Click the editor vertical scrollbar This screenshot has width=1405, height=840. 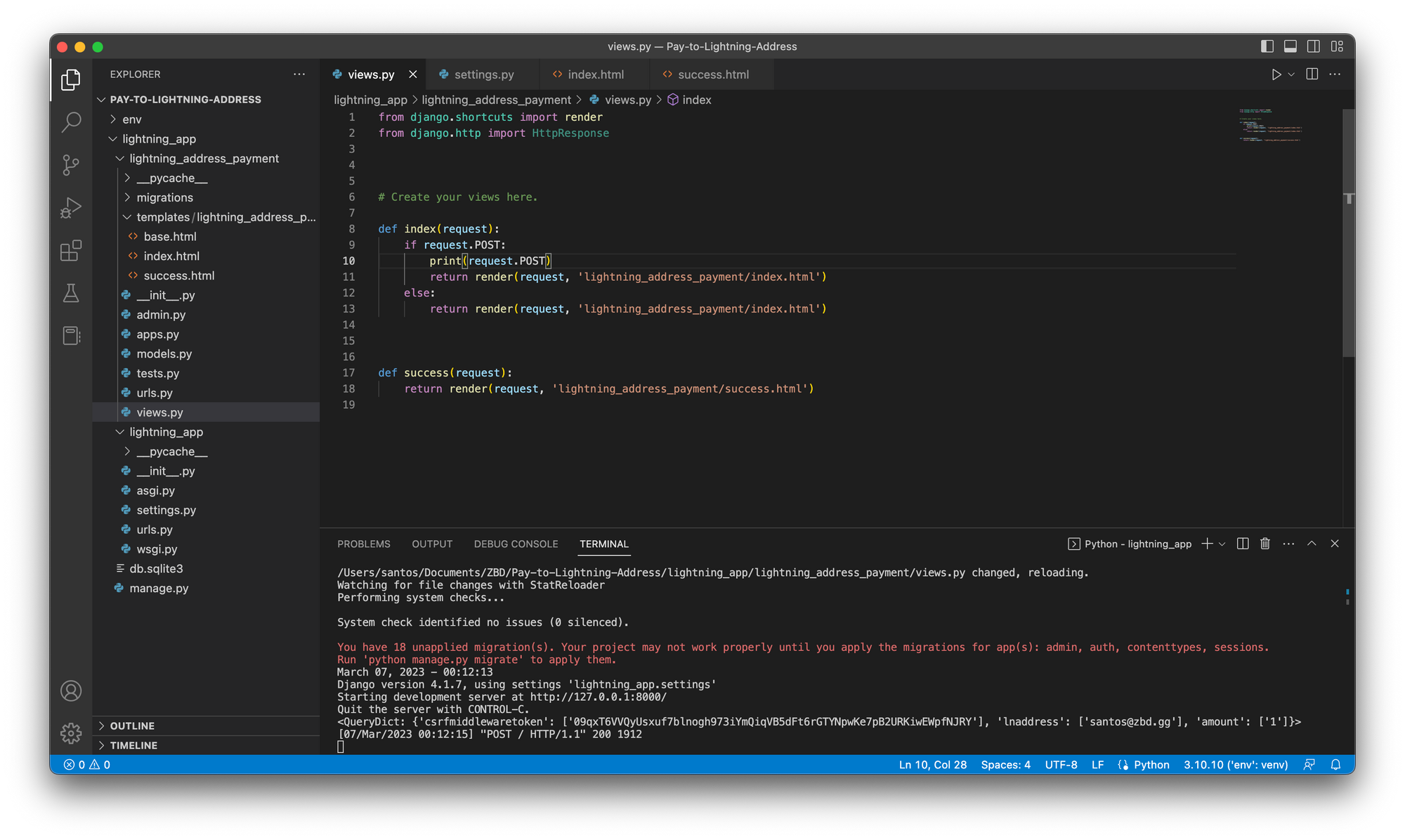coord(1348,232)
